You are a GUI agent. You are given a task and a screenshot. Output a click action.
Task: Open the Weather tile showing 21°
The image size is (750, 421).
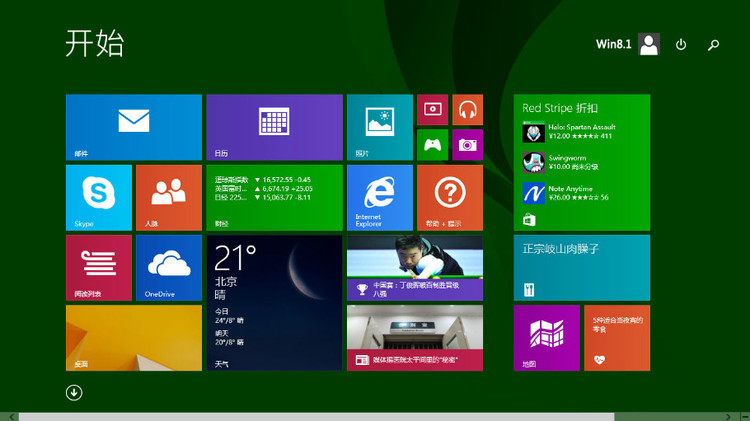[x=274, y=302]
